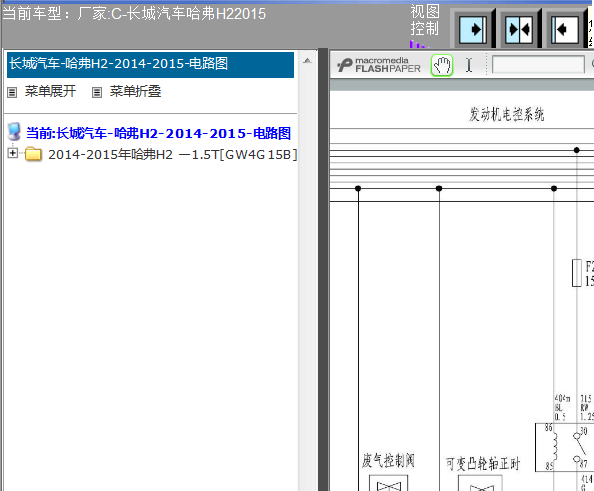Expand the 2014-2015年哈弗H2 folder node
This screenshot has height=491, width=594.
point(13,153)
